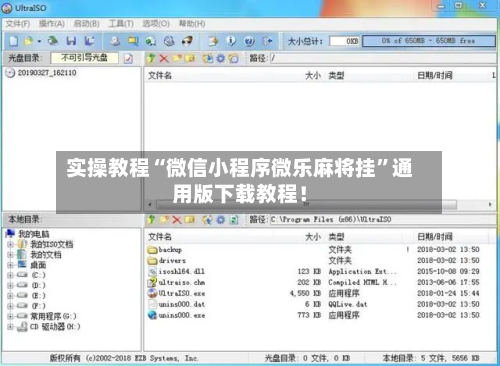The width and height of the screenshot is (500, 366).
Task: Open the 操作(A) menu
Action: (x=52, y=24)
